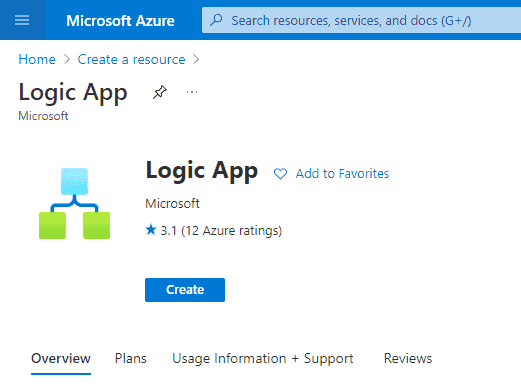Click Add to Favorites link

(x=342, y=174)
